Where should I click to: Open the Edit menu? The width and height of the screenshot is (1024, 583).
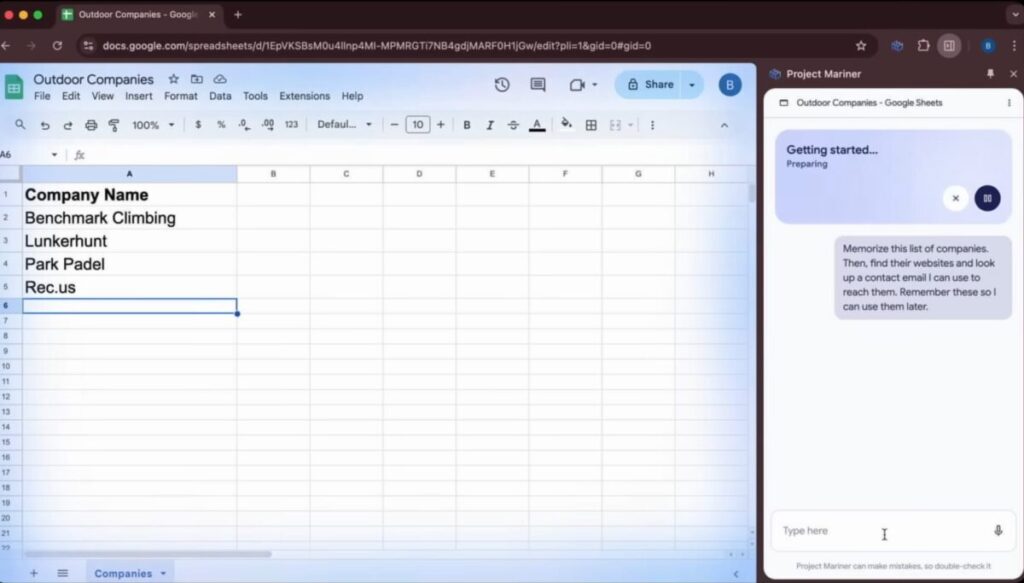[x=71, y=96]
